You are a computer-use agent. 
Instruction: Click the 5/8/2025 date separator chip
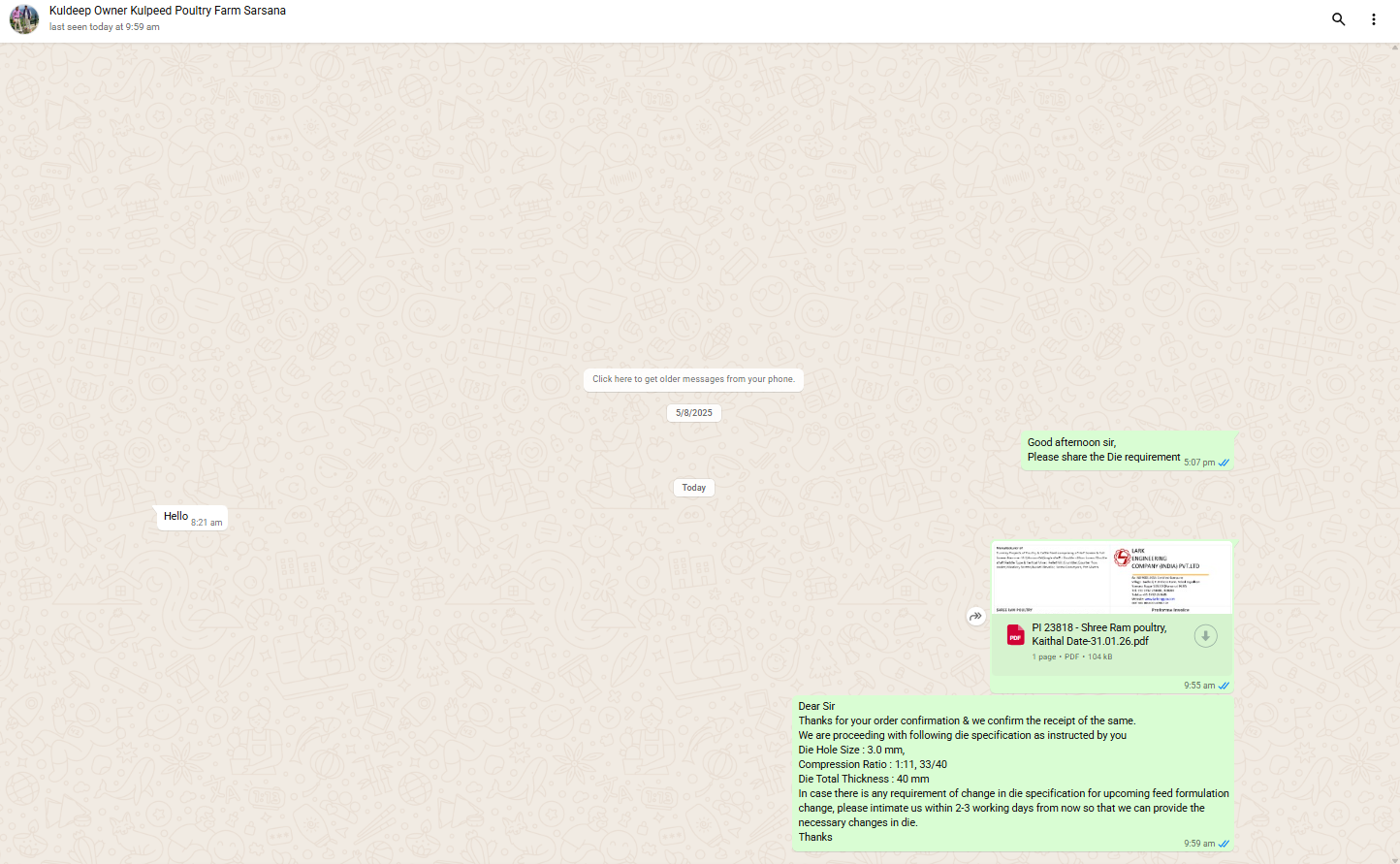693,413
